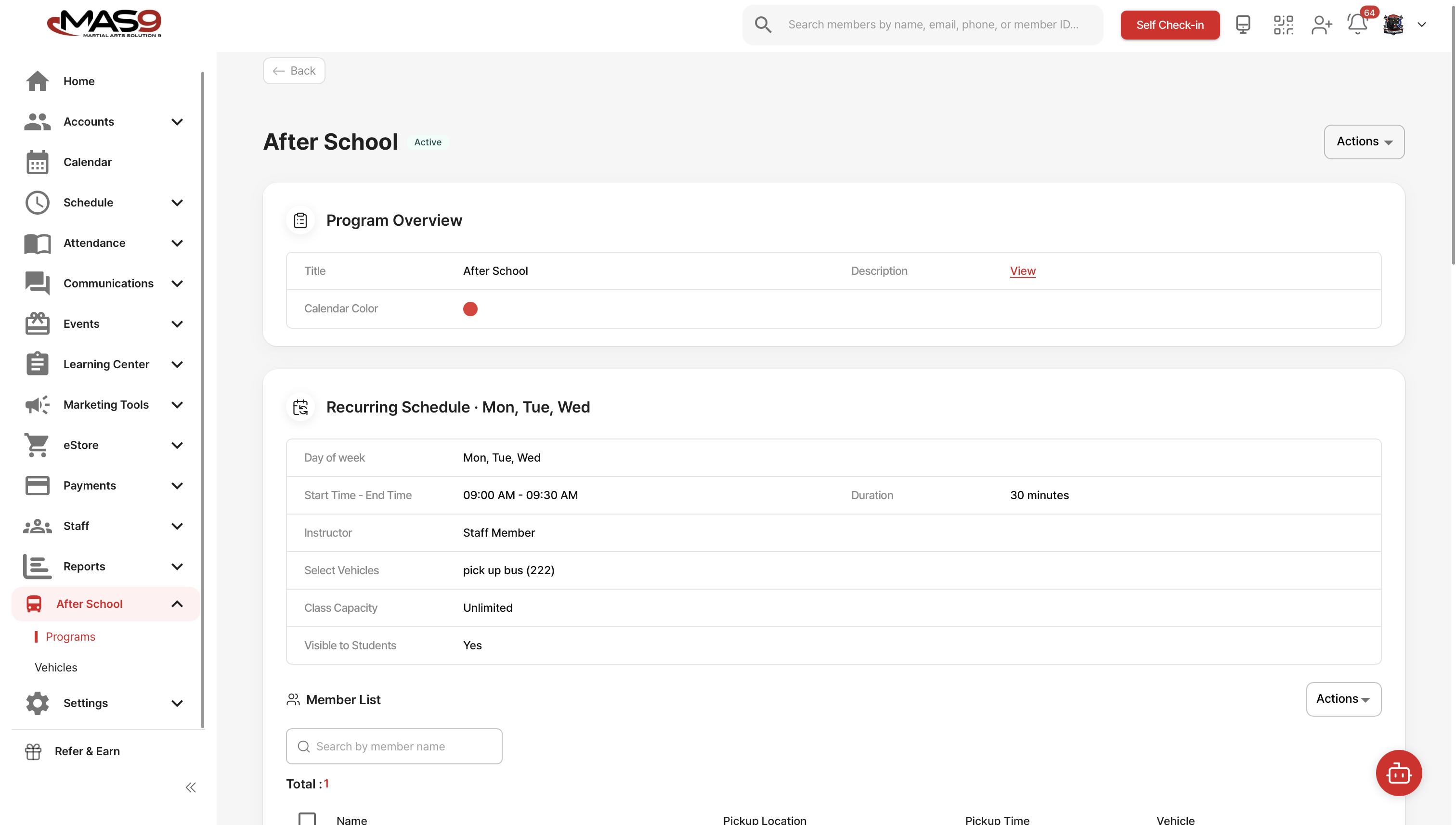Click the Reports chart icon
The height and width of the screenshot is (825, 1456).
point(38,567)
